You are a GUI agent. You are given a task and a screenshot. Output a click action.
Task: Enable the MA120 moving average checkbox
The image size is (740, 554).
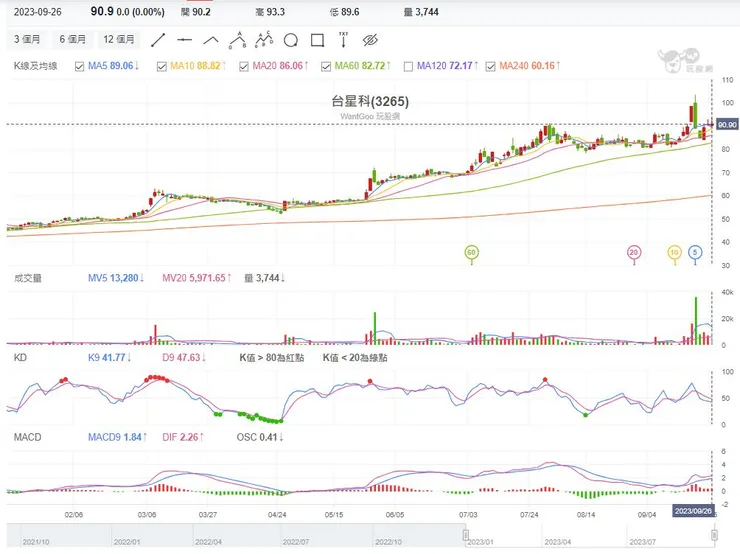pyautogui.click(x=408, y=67)
